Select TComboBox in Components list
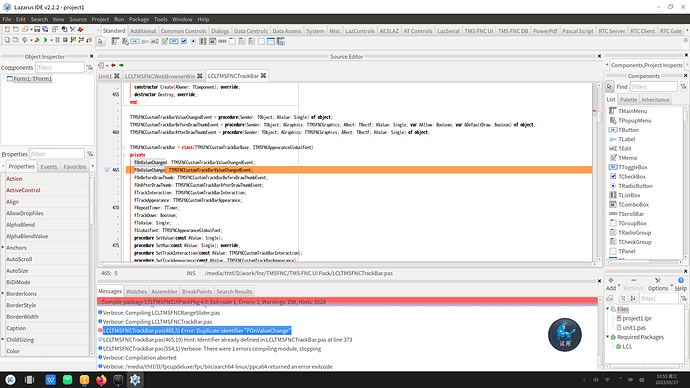690x388 pixels. tap(633, 205)
